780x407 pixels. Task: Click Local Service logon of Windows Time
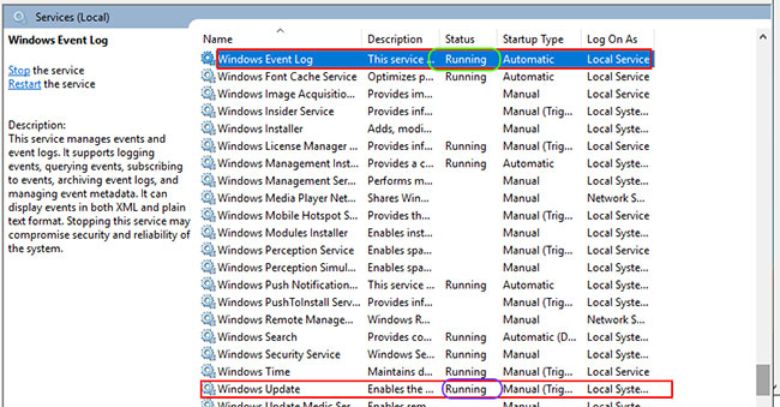[x=618, y=372]
